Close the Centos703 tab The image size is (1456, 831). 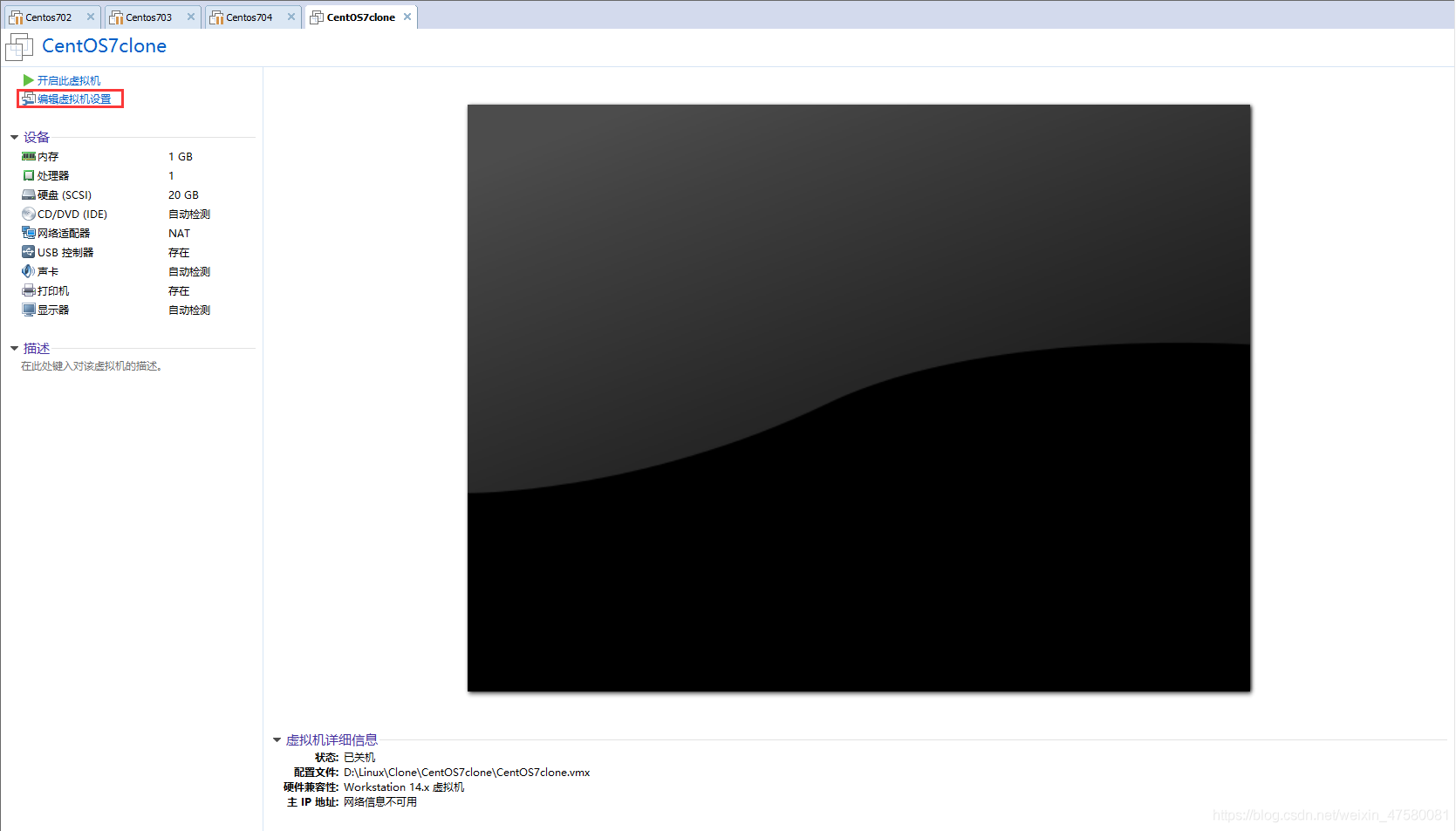(x=191, y=17)
